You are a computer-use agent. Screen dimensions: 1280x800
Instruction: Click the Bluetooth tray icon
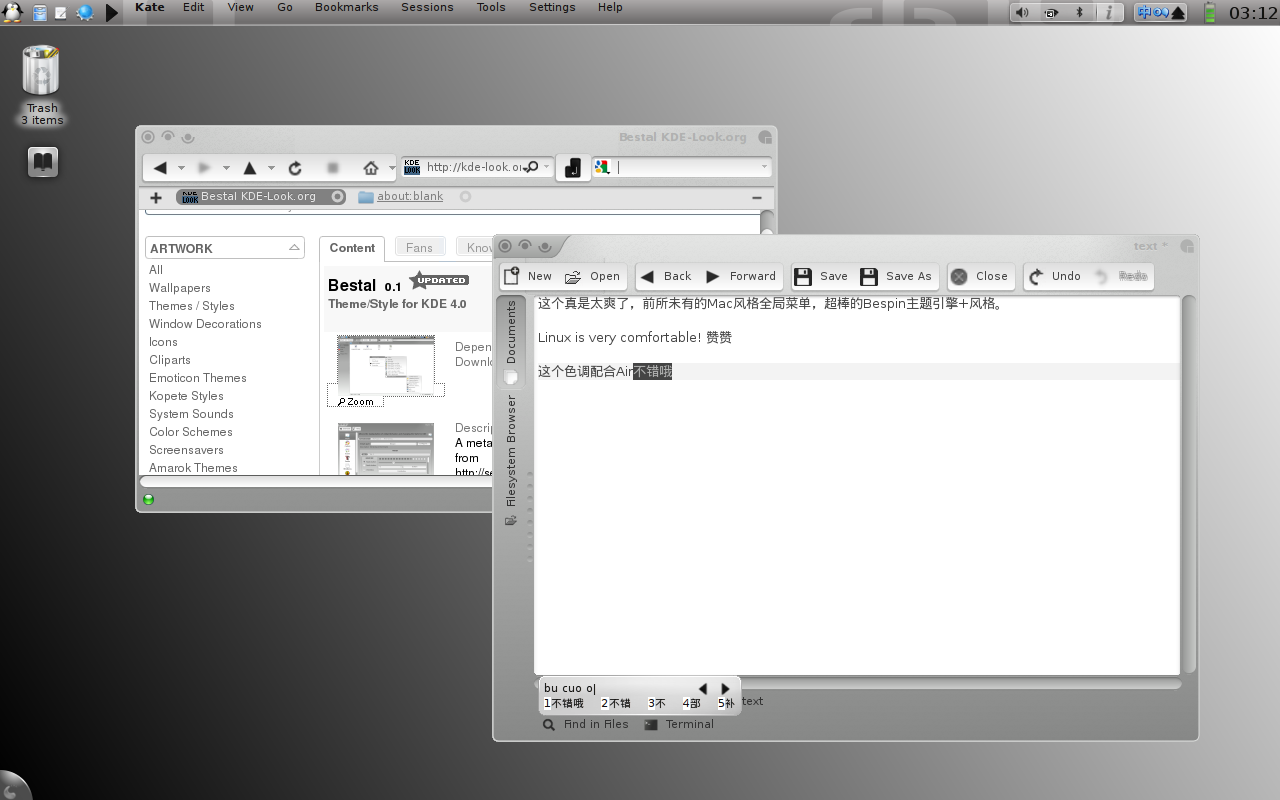click(1079, 12)
